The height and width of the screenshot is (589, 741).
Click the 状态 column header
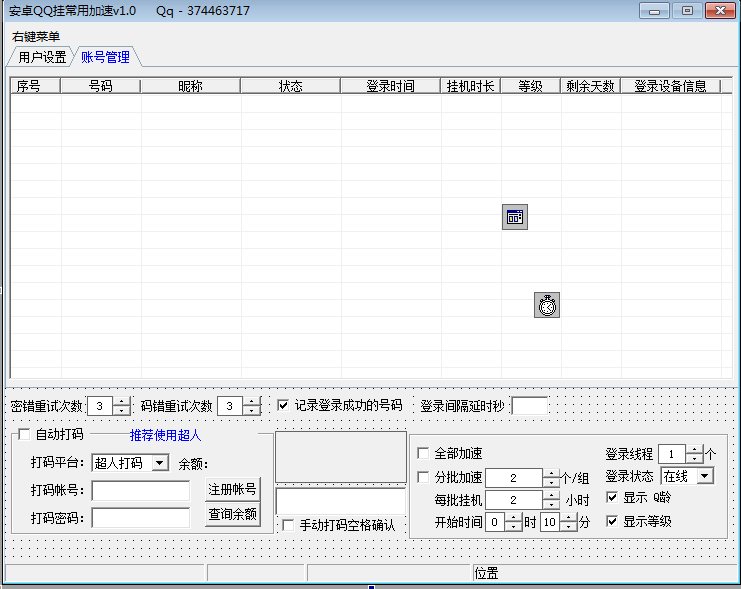[x=290, y=87]
